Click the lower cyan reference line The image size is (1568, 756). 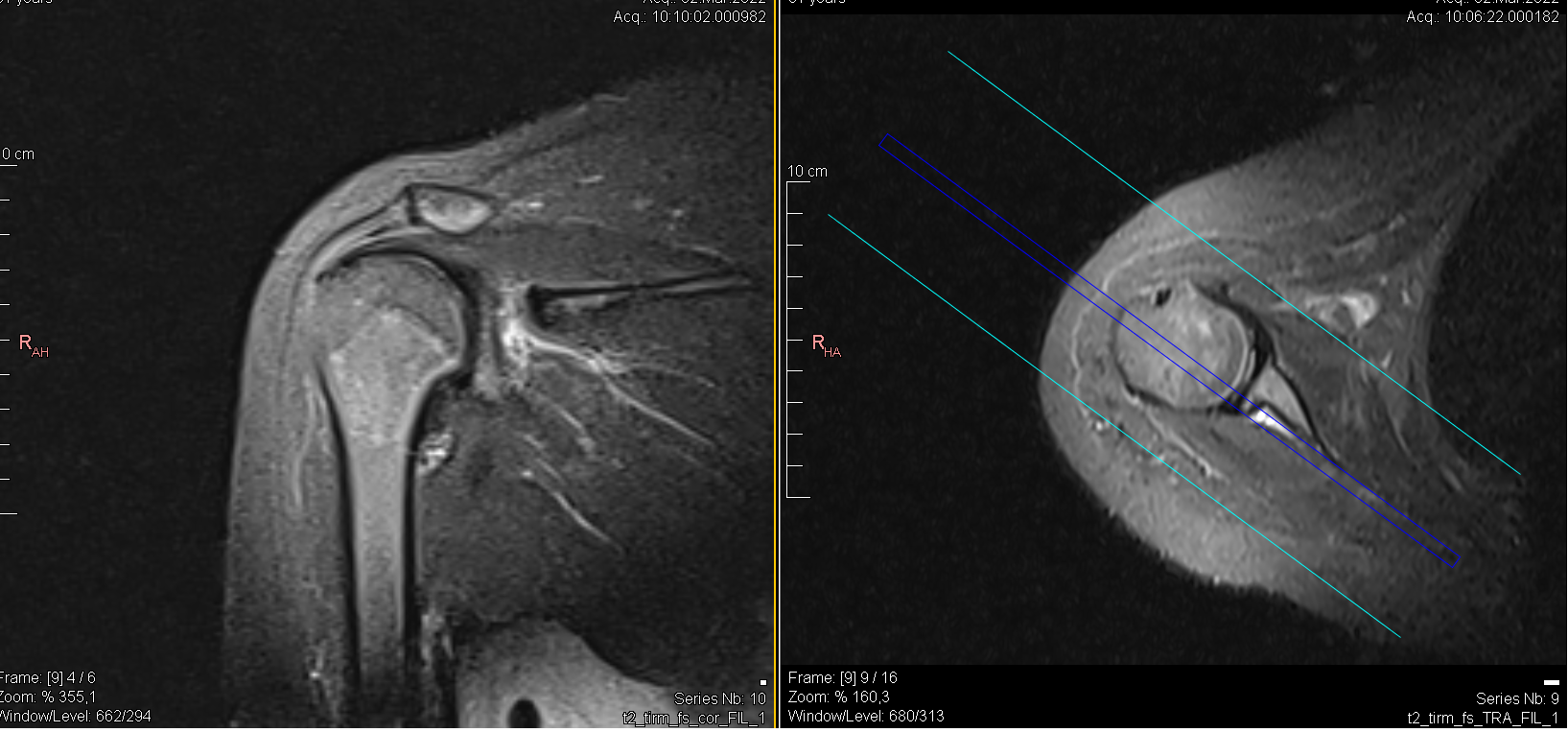[x=1112, y=425]
